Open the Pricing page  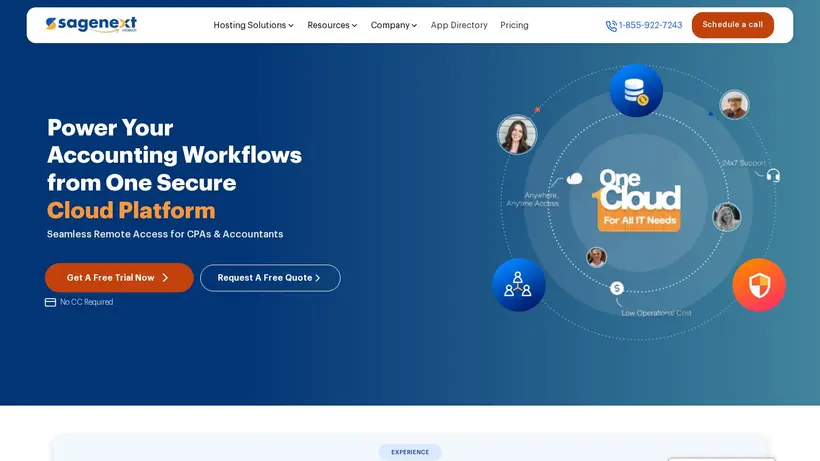pos(514,25)
